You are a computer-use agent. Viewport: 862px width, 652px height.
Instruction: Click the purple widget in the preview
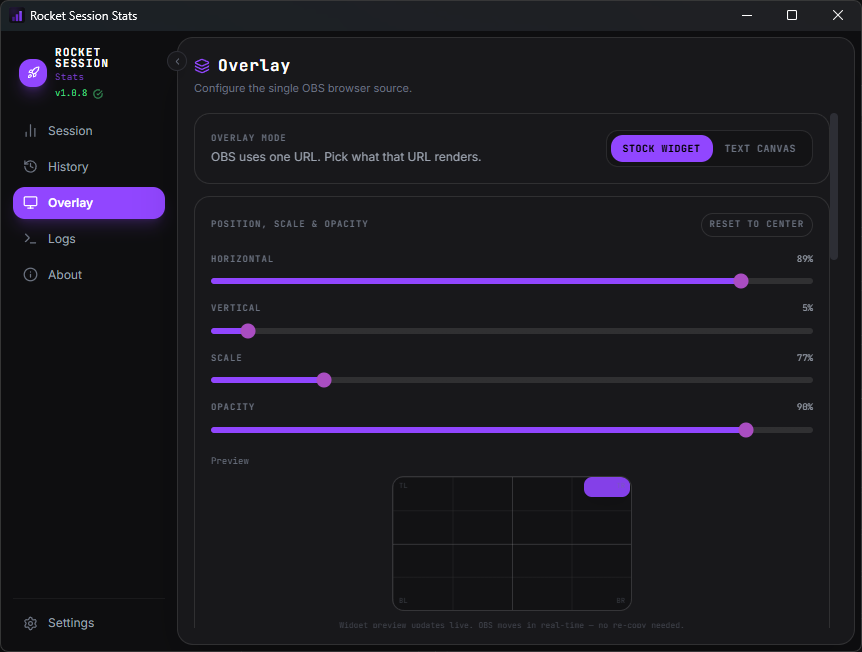click(x=606, y=487)
